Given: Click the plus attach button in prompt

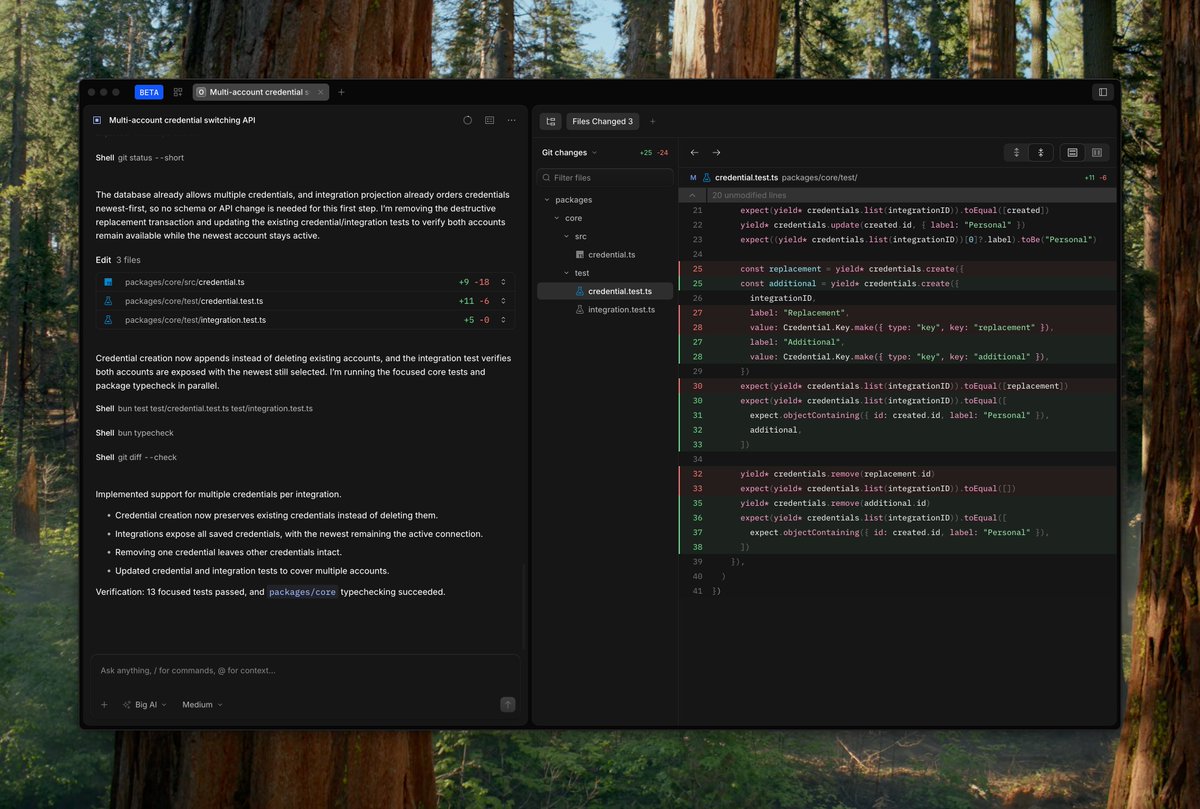Looking at the screenshot, I should (x=104, y=705).
